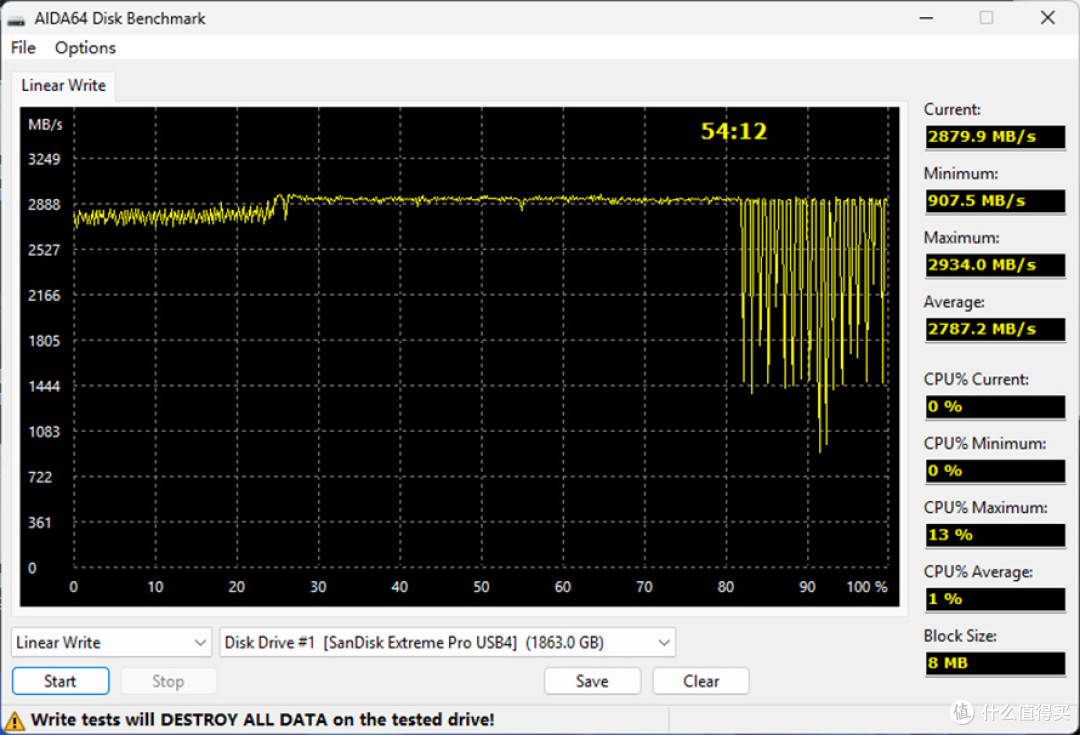Clear the benchmark graph
The height and width of the screenshot is (735, 1080).
click(701, 681)
